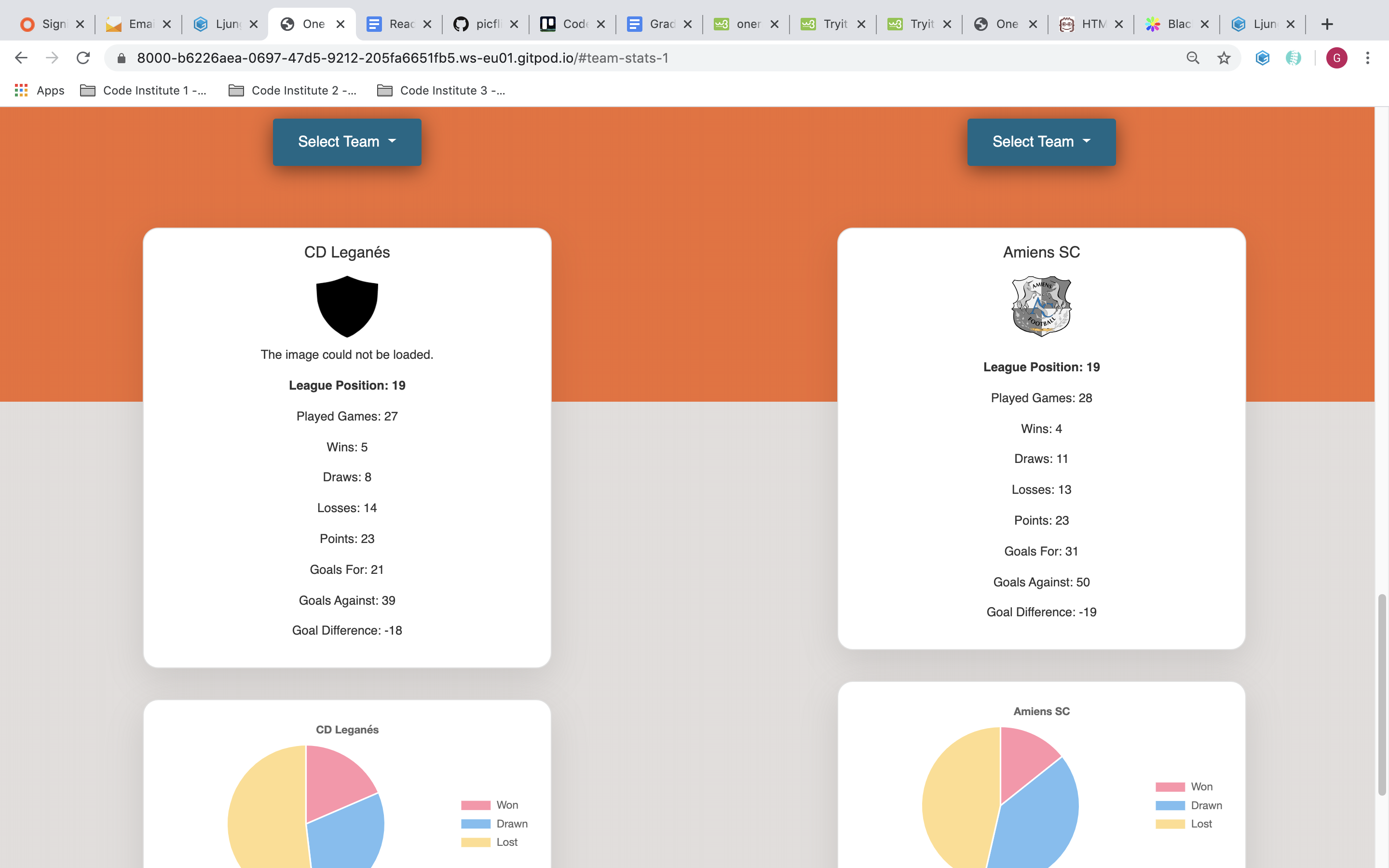Click the address bar URL
The height and width of the screenshot is (868, 1389).
(x=402, y=58)
